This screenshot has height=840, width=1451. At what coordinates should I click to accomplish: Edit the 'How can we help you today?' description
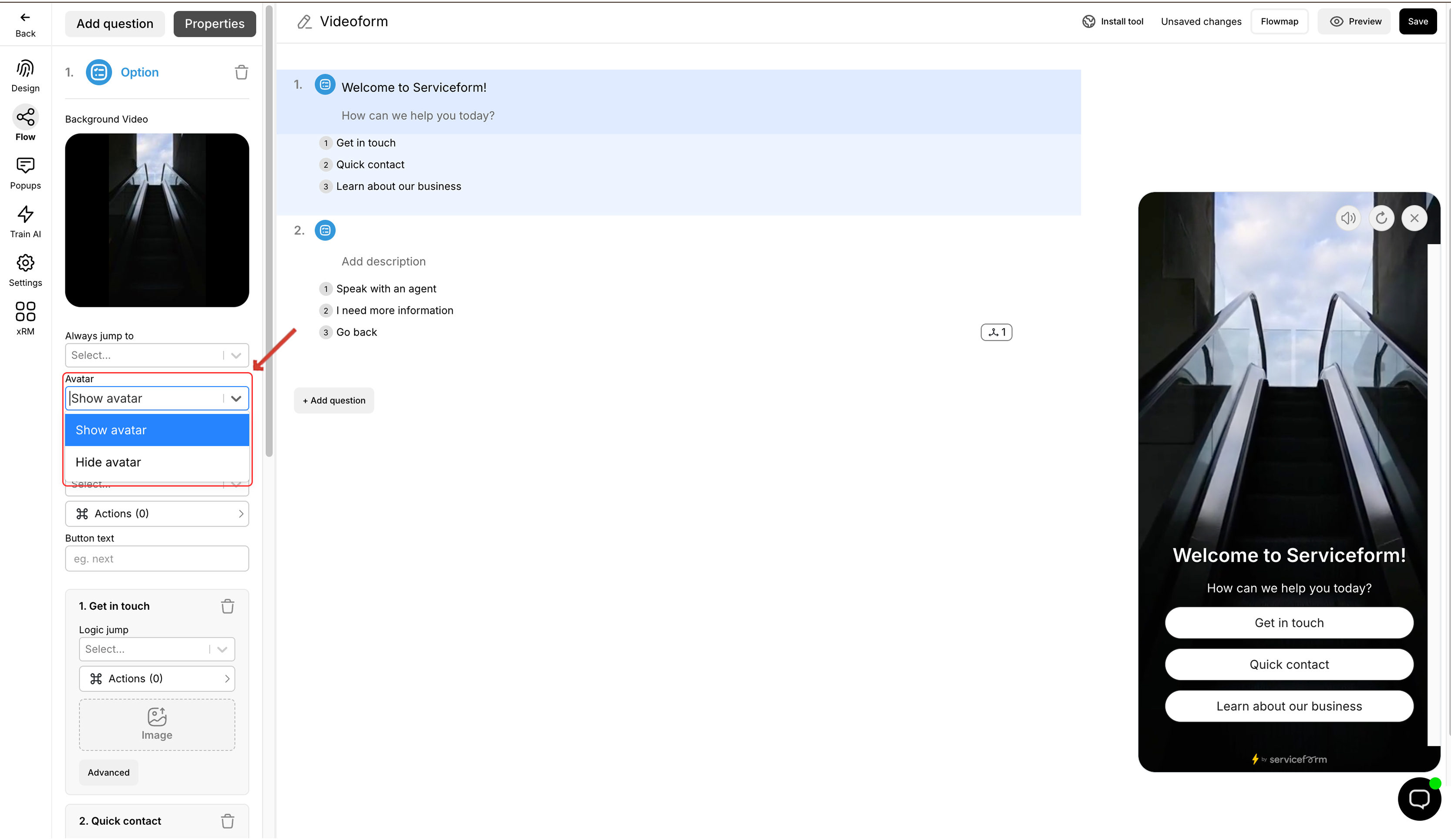click(x=418, y=116)
